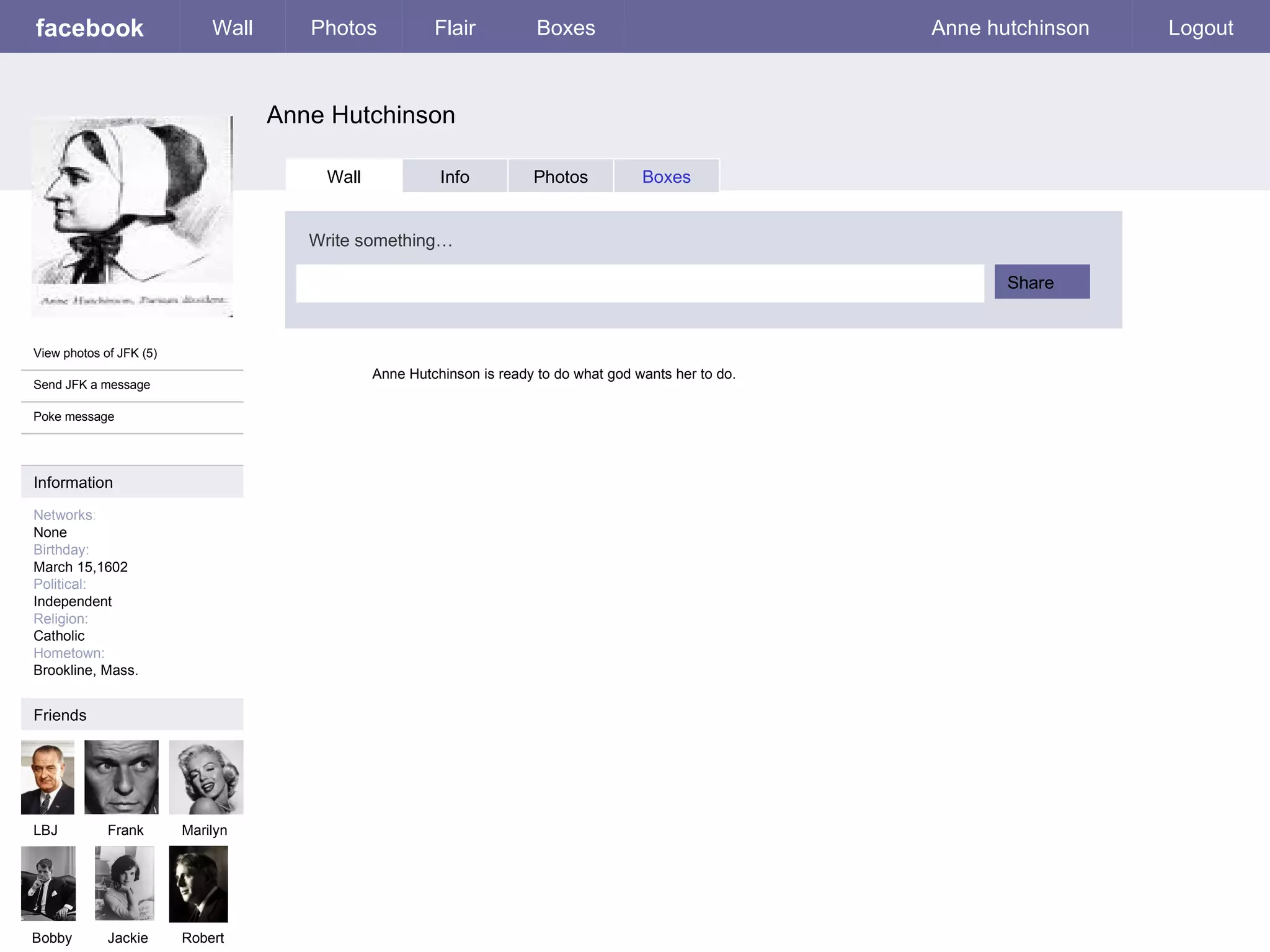Open Marilyn's friend photo
Viewport: 1270px width, 952px height.
[206, 777]
